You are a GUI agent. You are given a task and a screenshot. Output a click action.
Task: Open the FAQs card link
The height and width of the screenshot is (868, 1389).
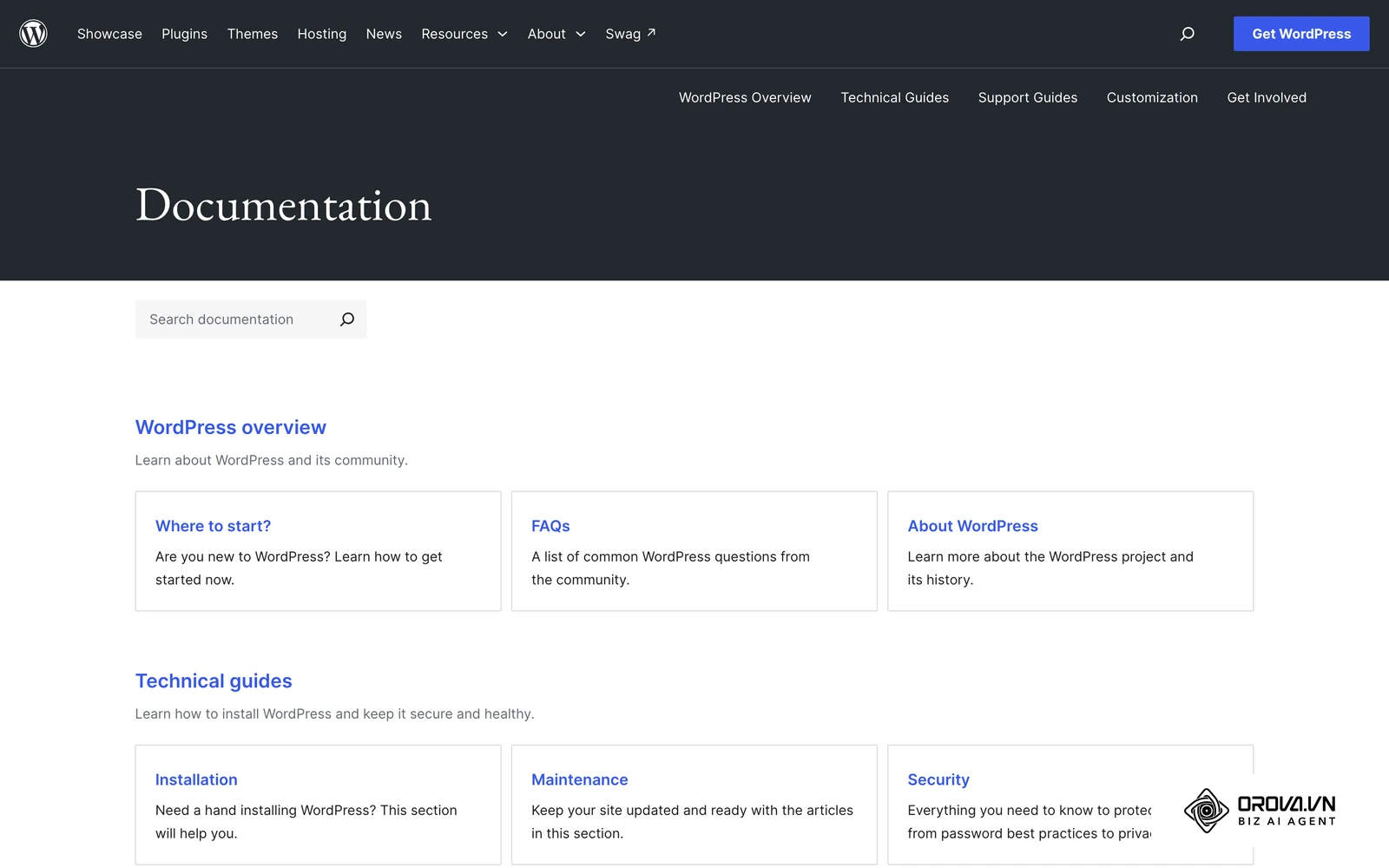click(550, 526)
